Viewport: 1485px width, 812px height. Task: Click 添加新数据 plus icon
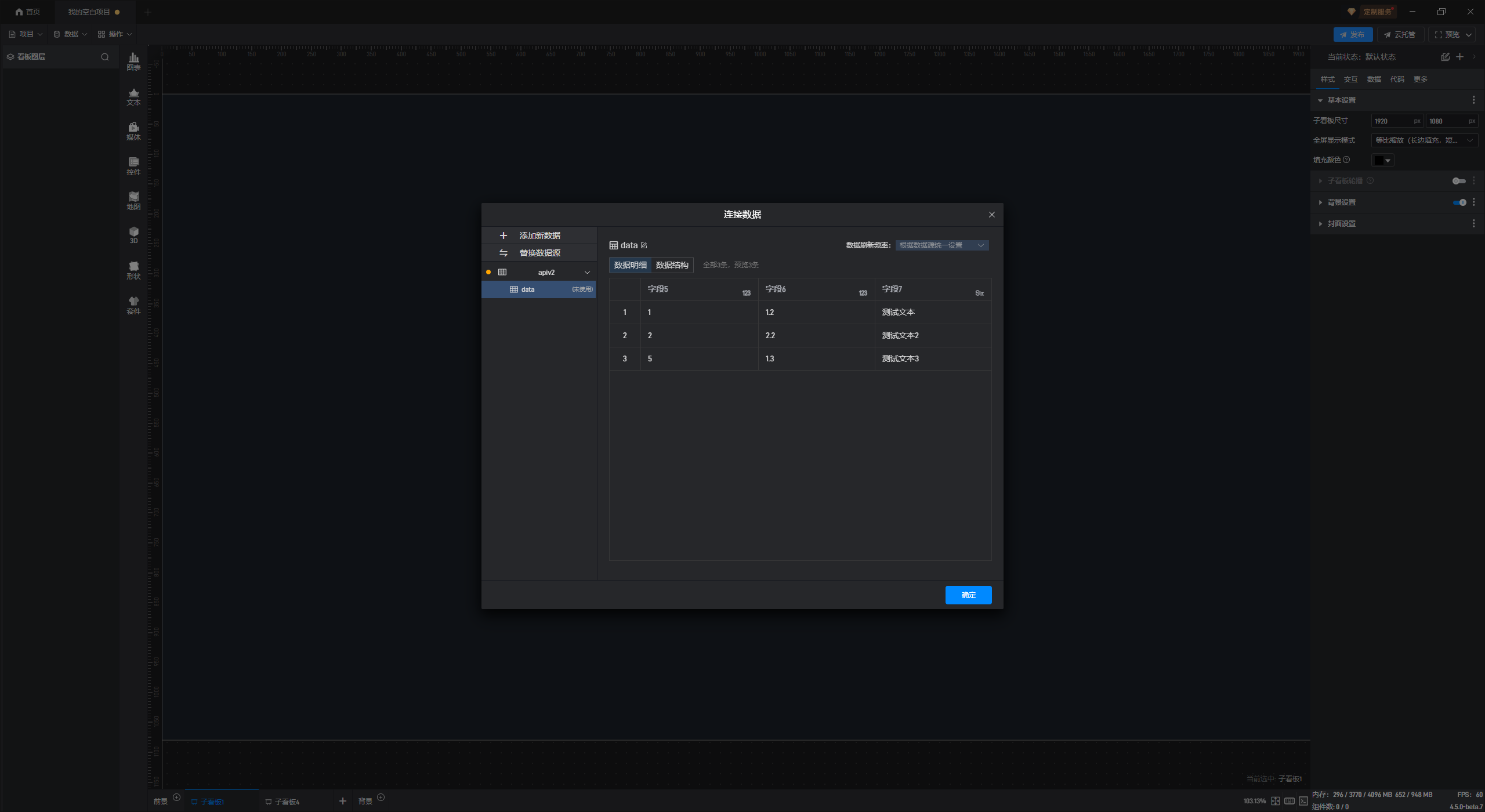click(x=504, y=235)
